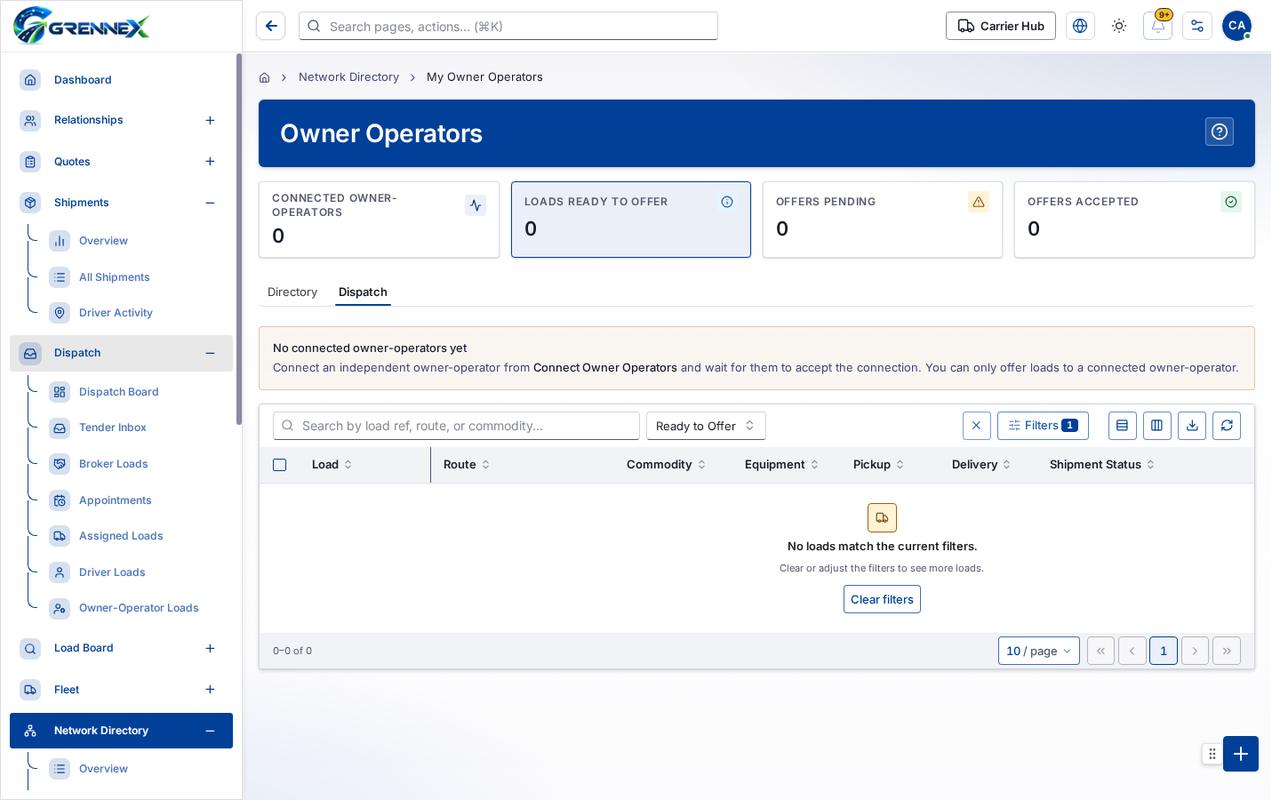Viewport: 1280px width, 800px height.
Task: Download the loads table export
Action: 1192,426
